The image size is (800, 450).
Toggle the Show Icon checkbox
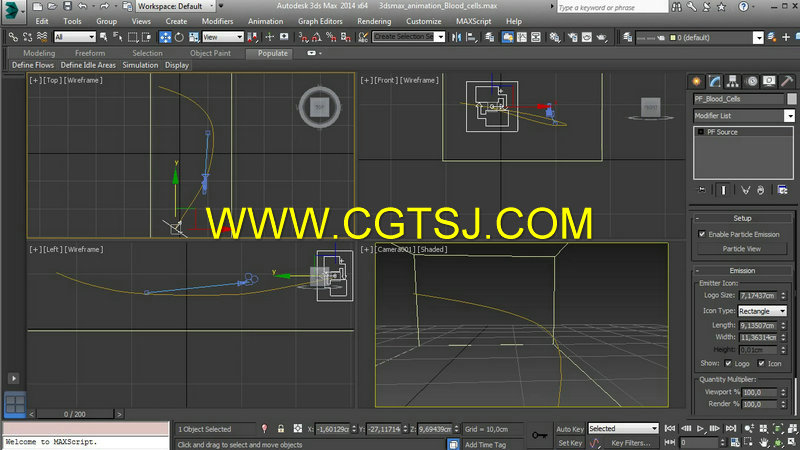pyautogui.click(x=761, y=363)
